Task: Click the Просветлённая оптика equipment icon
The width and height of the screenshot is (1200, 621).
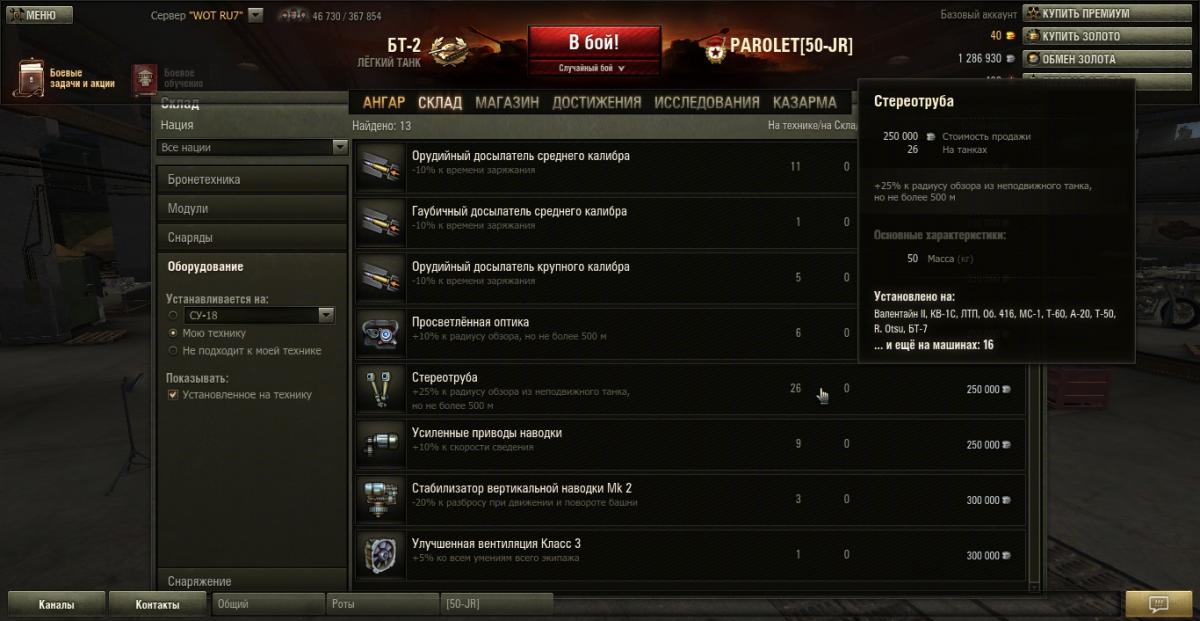Action: click(381, 334)
